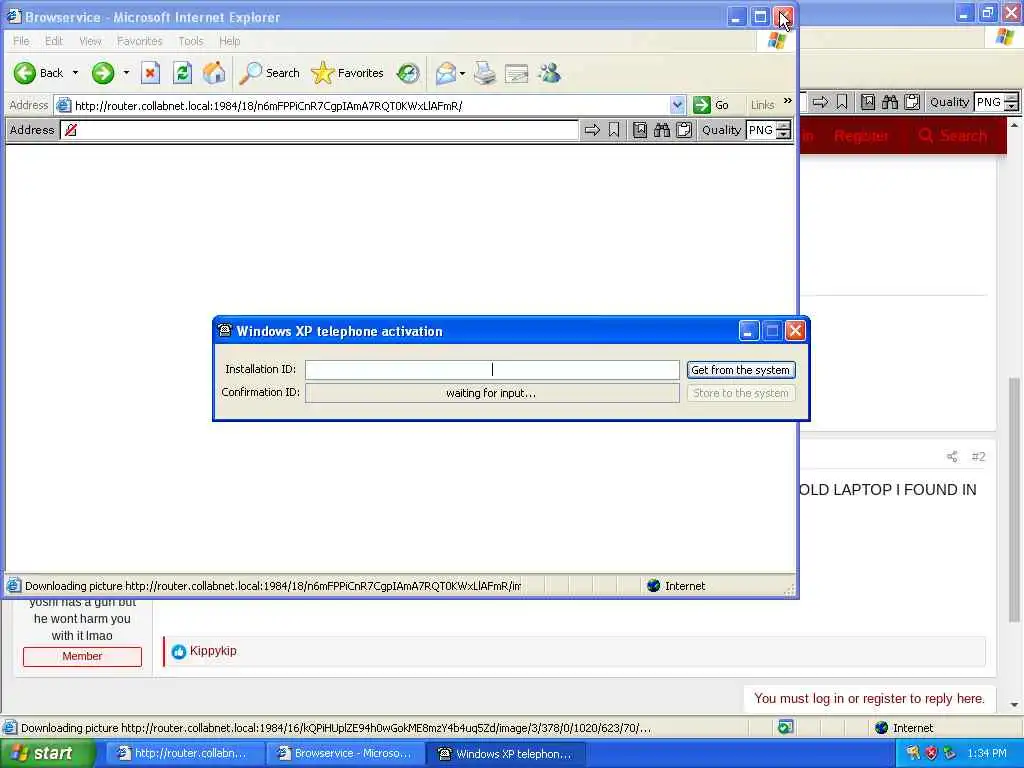
Task: Click the Refresh page icon
Action: point(182,73)
